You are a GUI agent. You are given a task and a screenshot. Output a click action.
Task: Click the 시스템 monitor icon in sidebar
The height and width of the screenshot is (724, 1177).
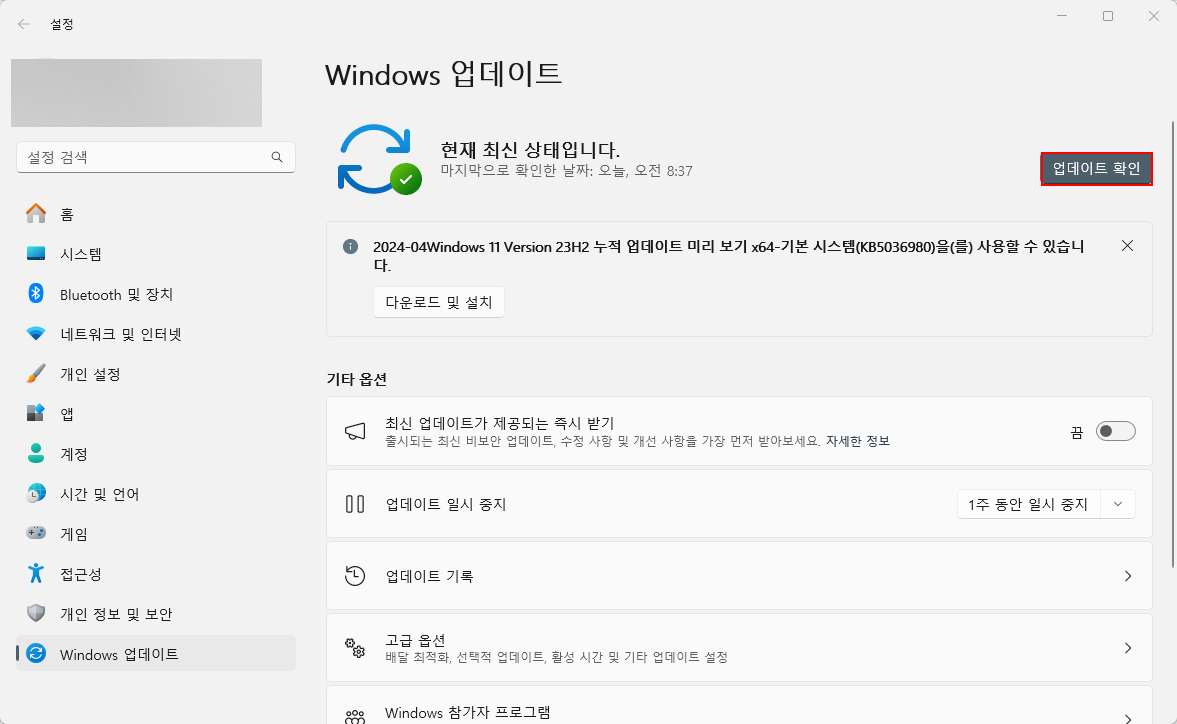(36, 254)
